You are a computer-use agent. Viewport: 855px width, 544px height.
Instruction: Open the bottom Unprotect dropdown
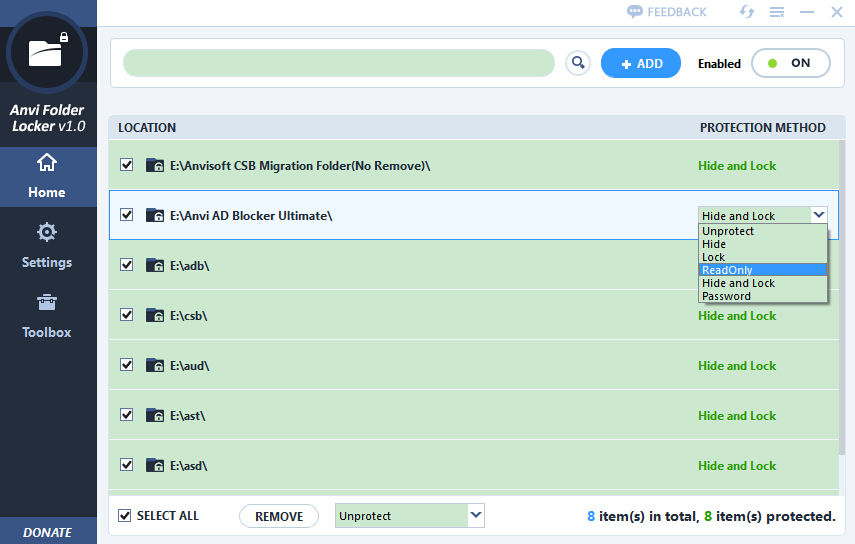click(x=476, y=515)
